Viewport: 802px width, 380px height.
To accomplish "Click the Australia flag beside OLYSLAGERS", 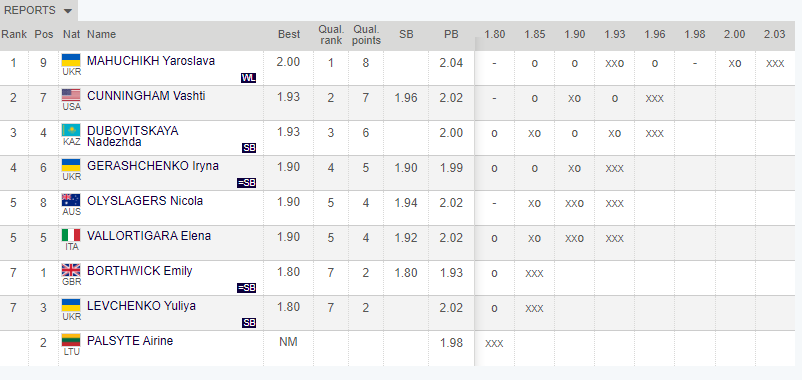I will [71, 200].
